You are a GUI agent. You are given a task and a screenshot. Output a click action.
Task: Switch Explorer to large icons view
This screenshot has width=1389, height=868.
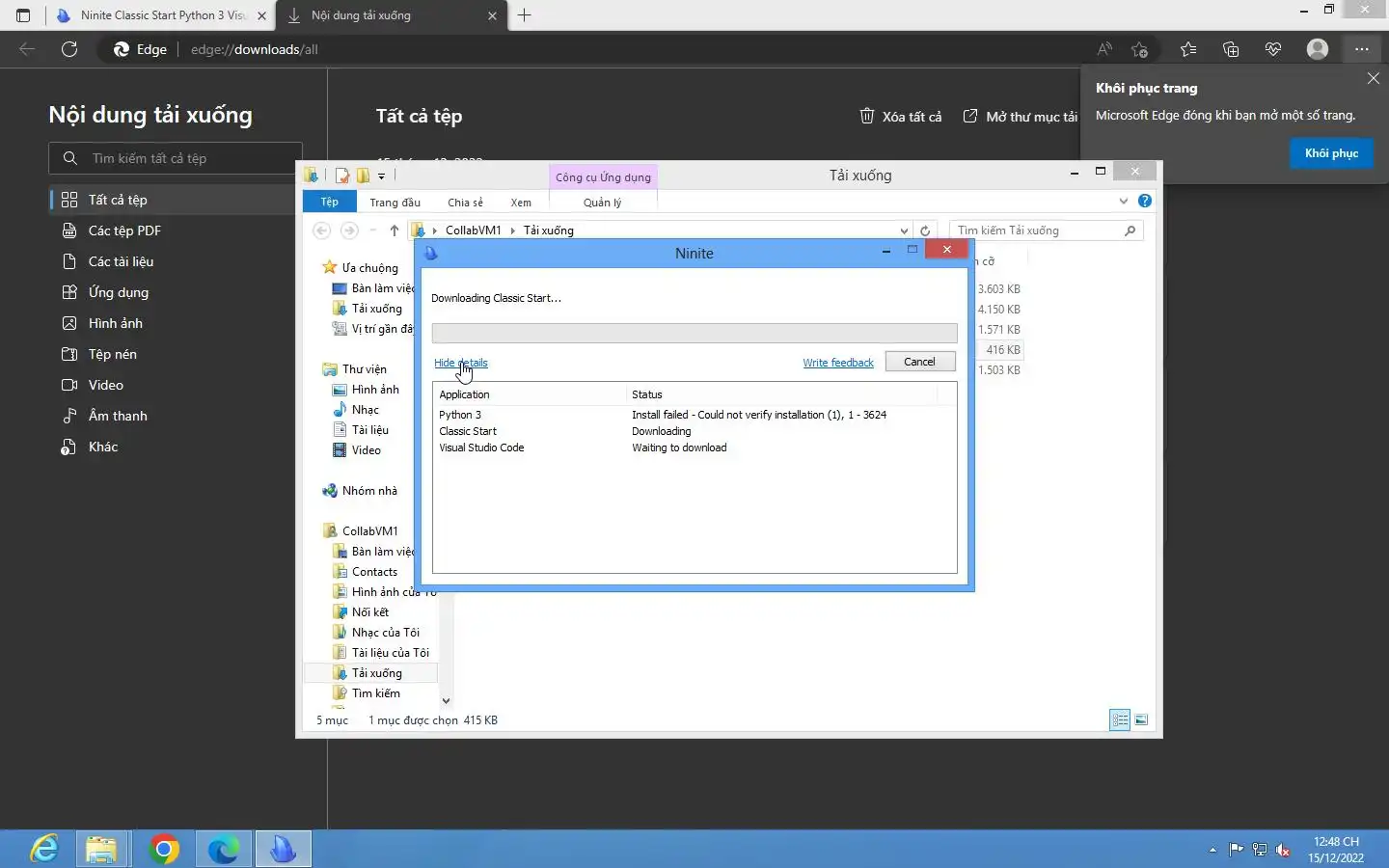(1141, 719)
